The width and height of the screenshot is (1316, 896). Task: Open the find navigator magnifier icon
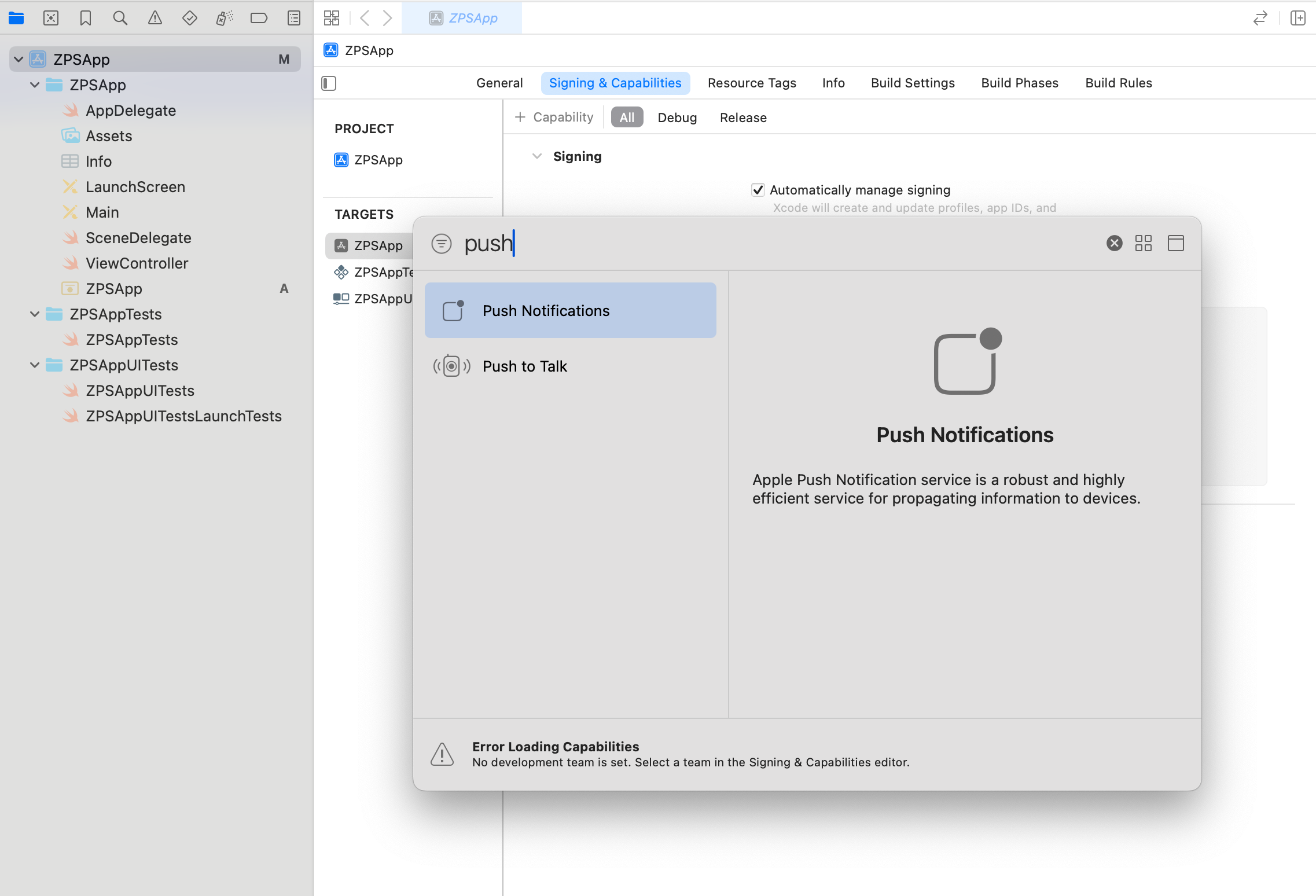[x=120, y=18]
